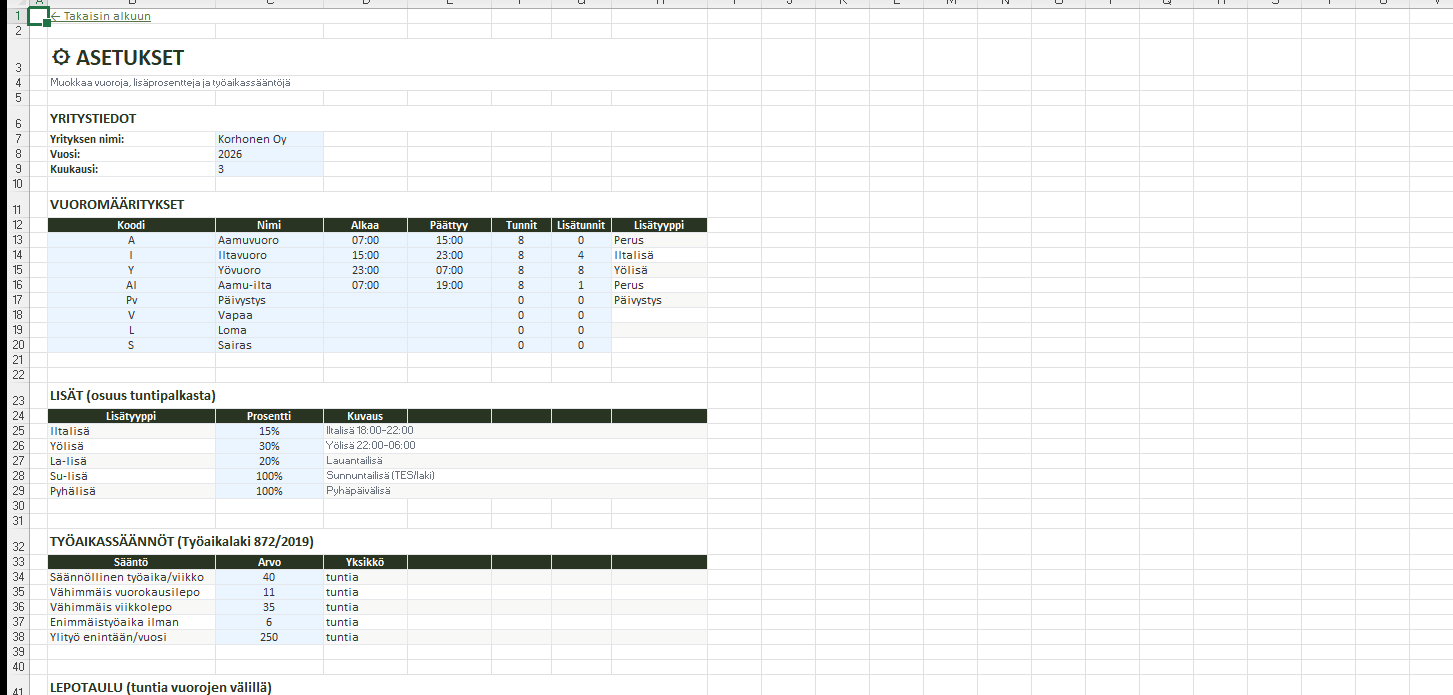Click the gear icon beside ASETUKSET heading
This screenshot has width=1453, height=695.
pos(61,59)
